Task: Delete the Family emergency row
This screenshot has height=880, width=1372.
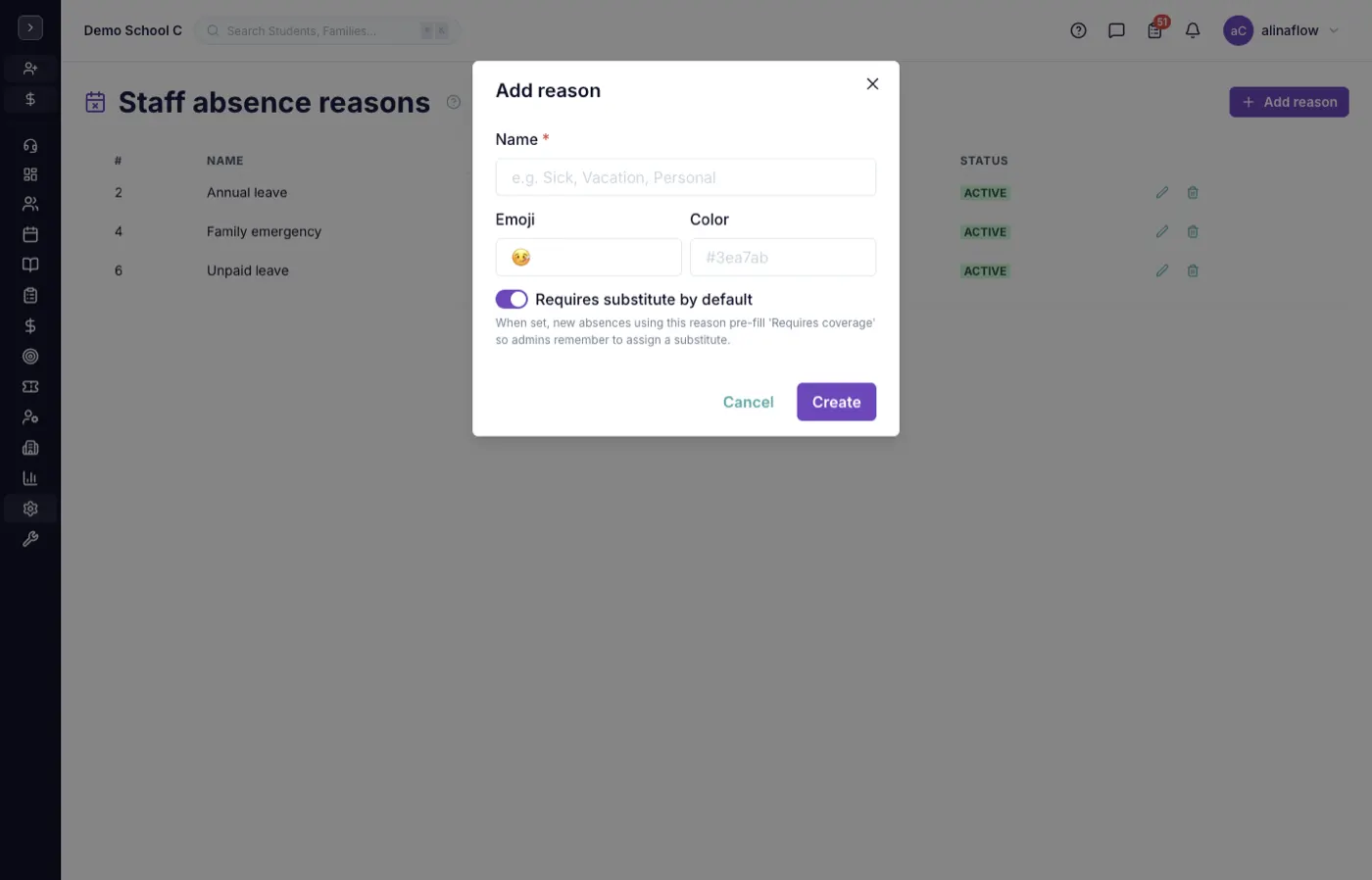Action: 1193,232
